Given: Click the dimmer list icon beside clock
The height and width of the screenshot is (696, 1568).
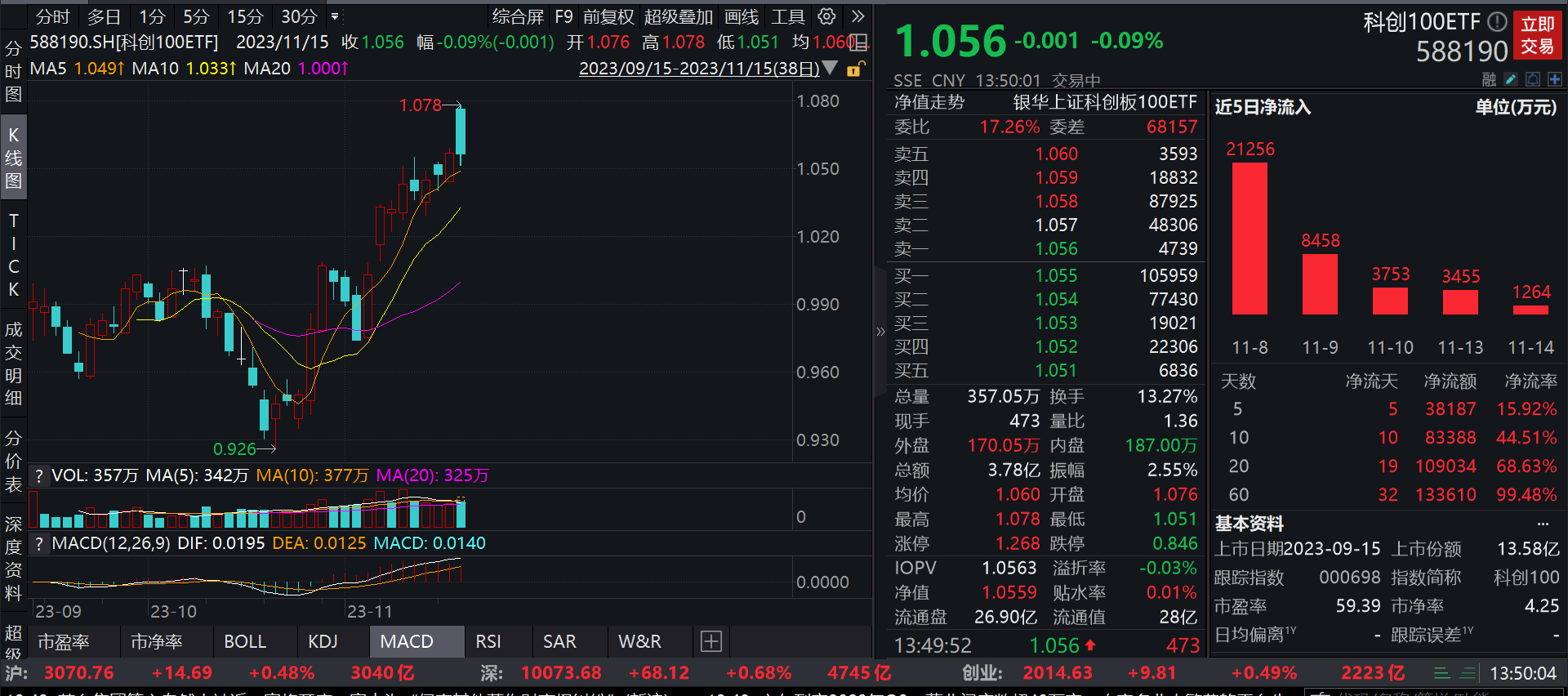Looking at the screenshot, I should [x=1468, y=673].
